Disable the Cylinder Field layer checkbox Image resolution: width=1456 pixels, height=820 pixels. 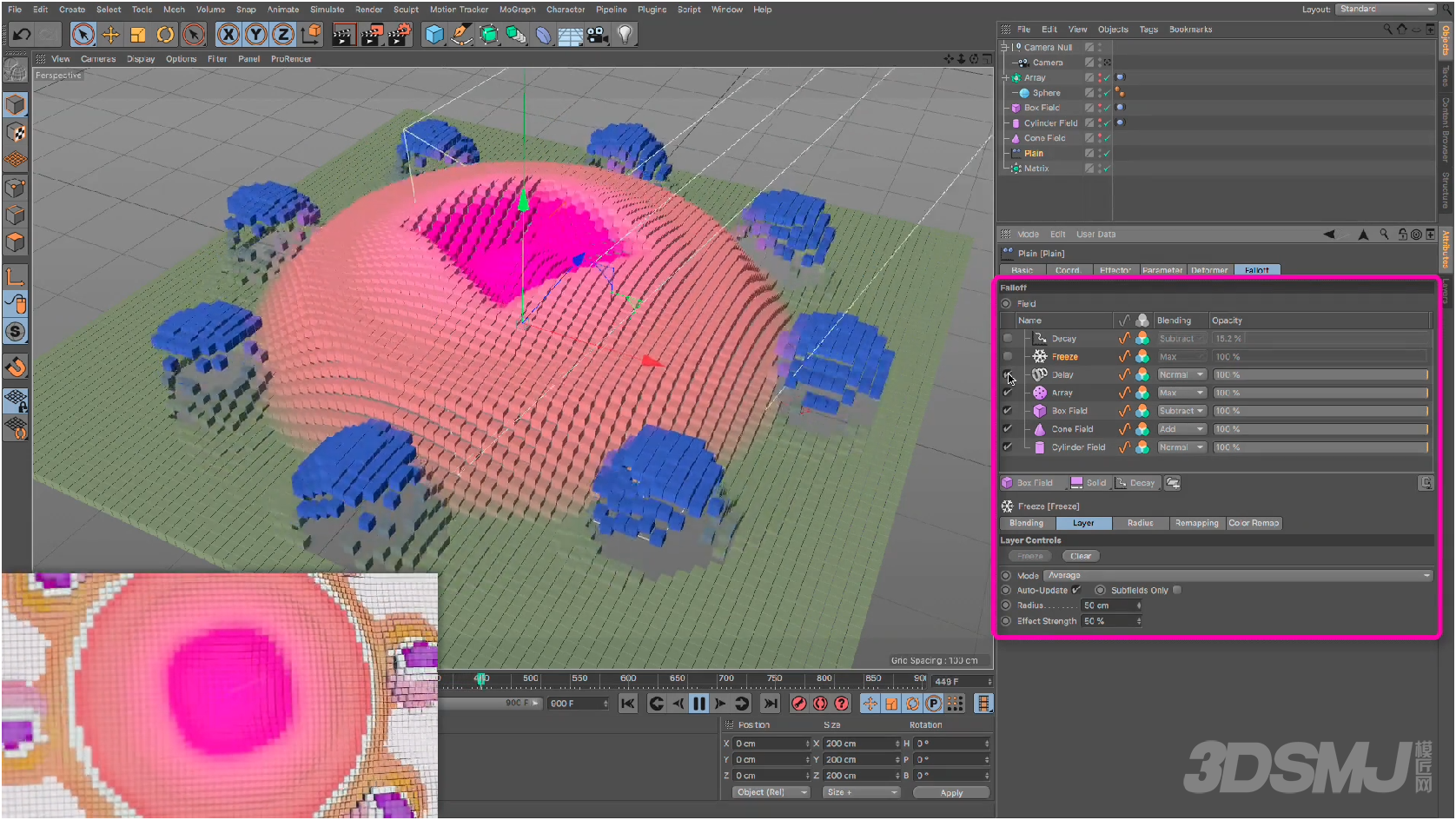(x=1008, y=447)
